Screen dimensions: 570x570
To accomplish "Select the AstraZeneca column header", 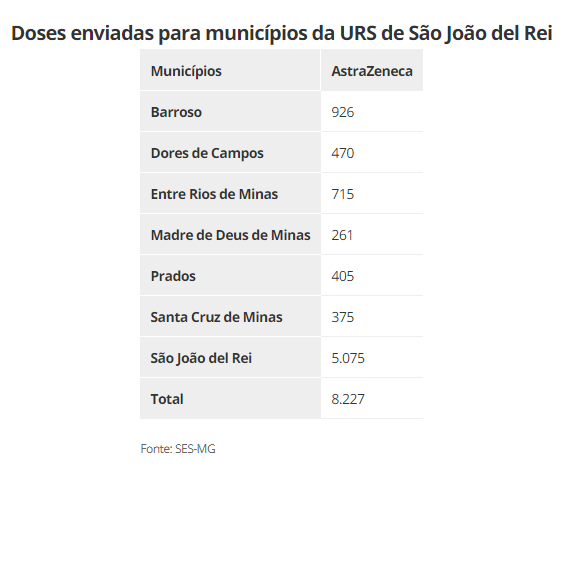I will tap(372, 71).
